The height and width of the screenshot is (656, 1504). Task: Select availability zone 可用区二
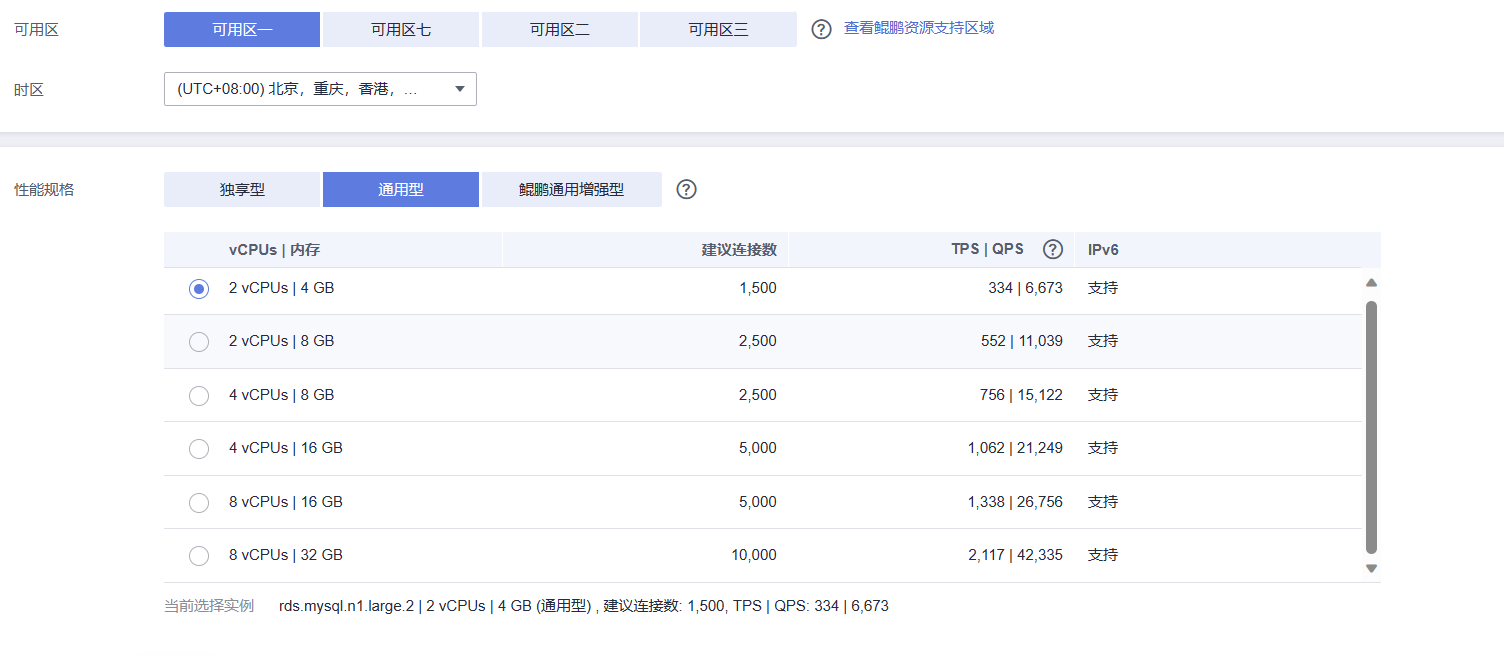559,29
